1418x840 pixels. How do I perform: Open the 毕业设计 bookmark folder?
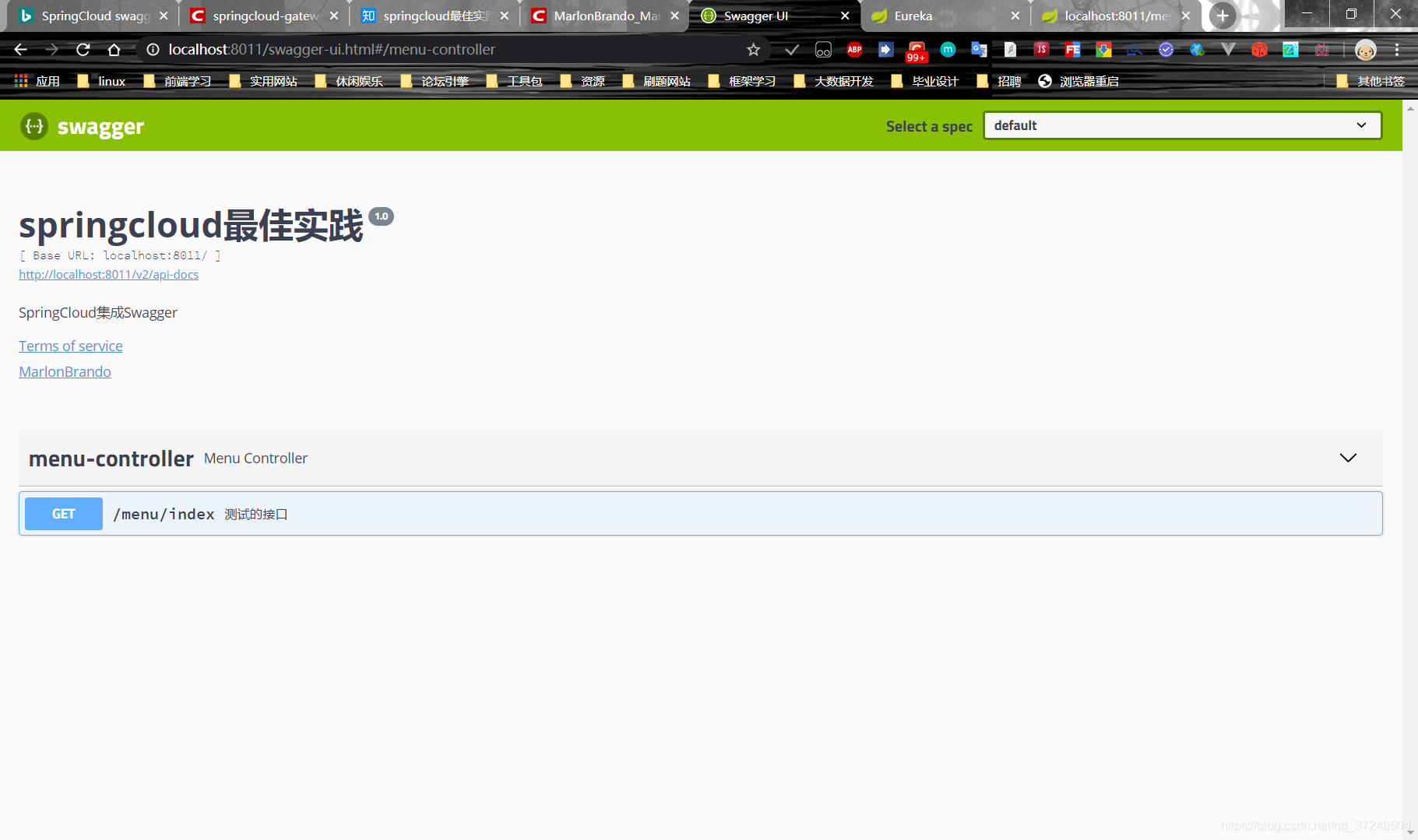coord(925,81)
